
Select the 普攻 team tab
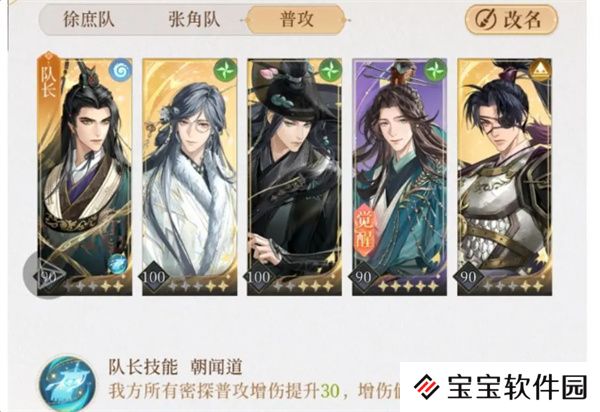coord(297,19)
